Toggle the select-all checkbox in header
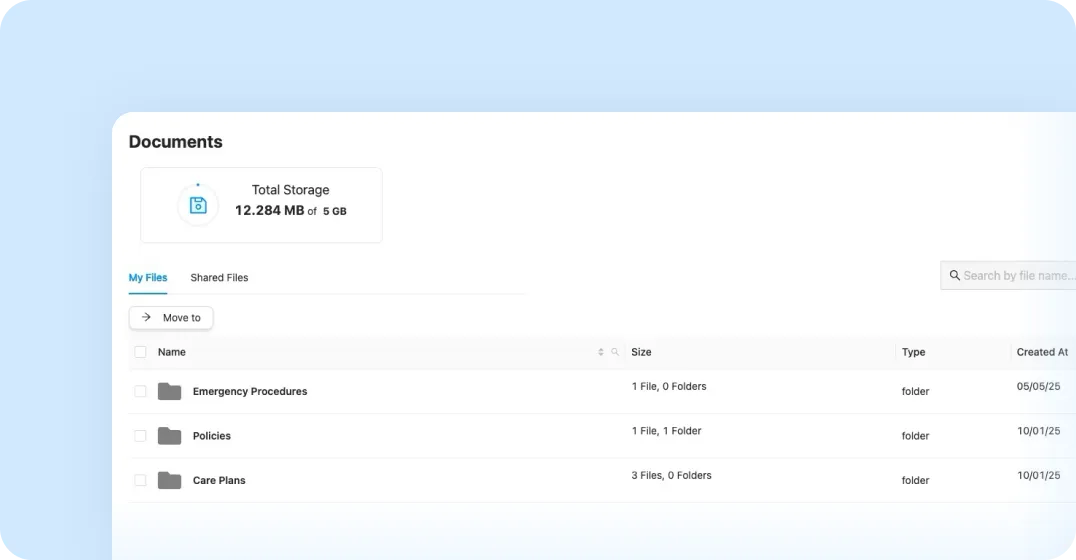 pyautogui.click(x=141, y=352)
